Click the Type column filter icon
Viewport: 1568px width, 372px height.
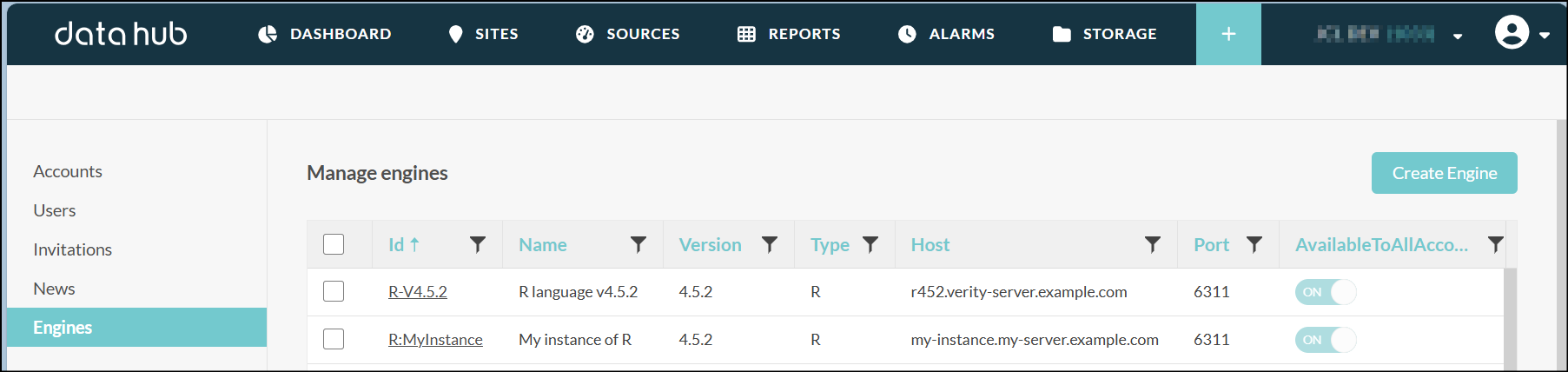(870, 245)
